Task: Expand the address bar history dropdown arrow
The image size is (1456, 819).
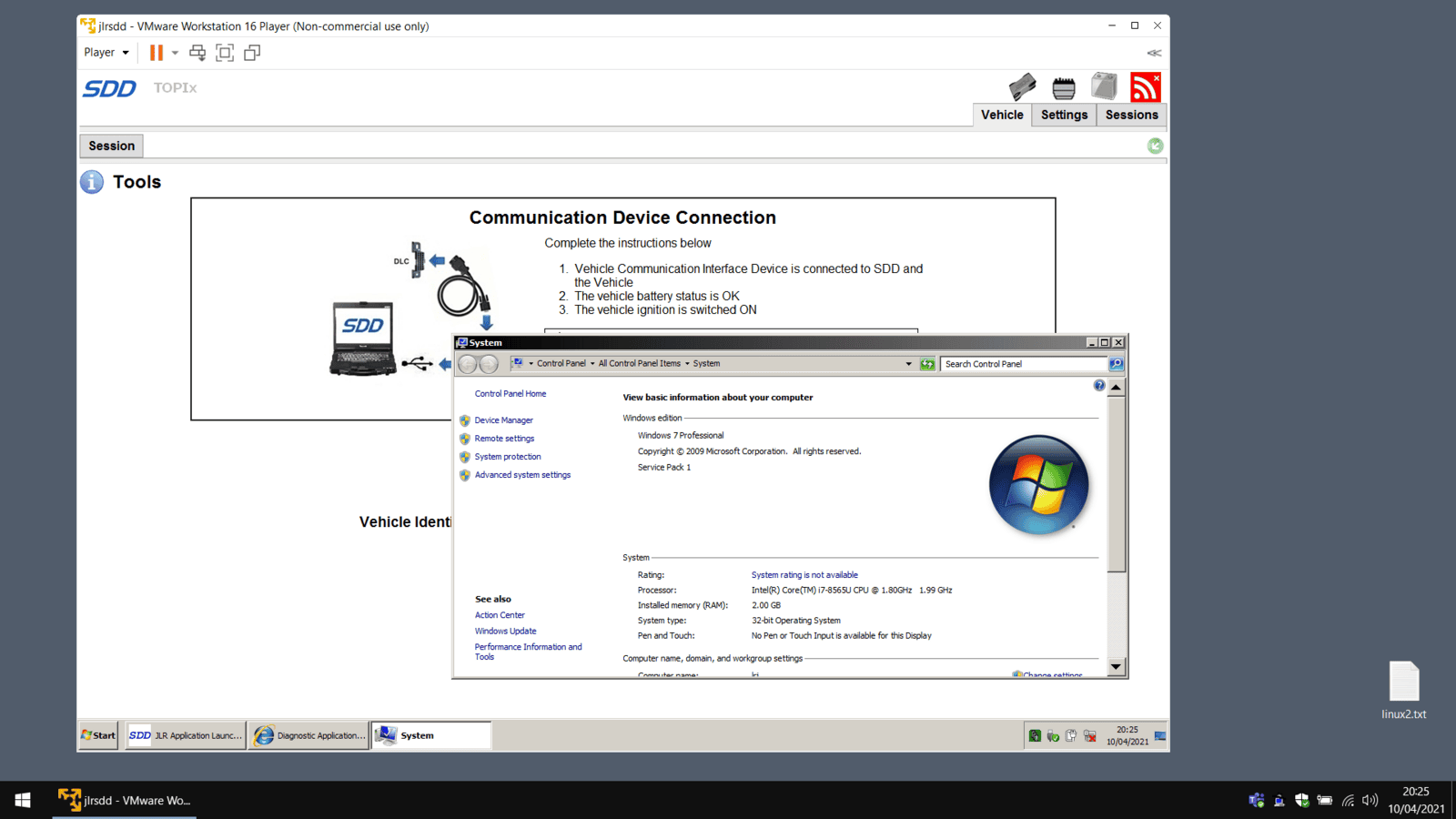Action: (x=908, y=364)
